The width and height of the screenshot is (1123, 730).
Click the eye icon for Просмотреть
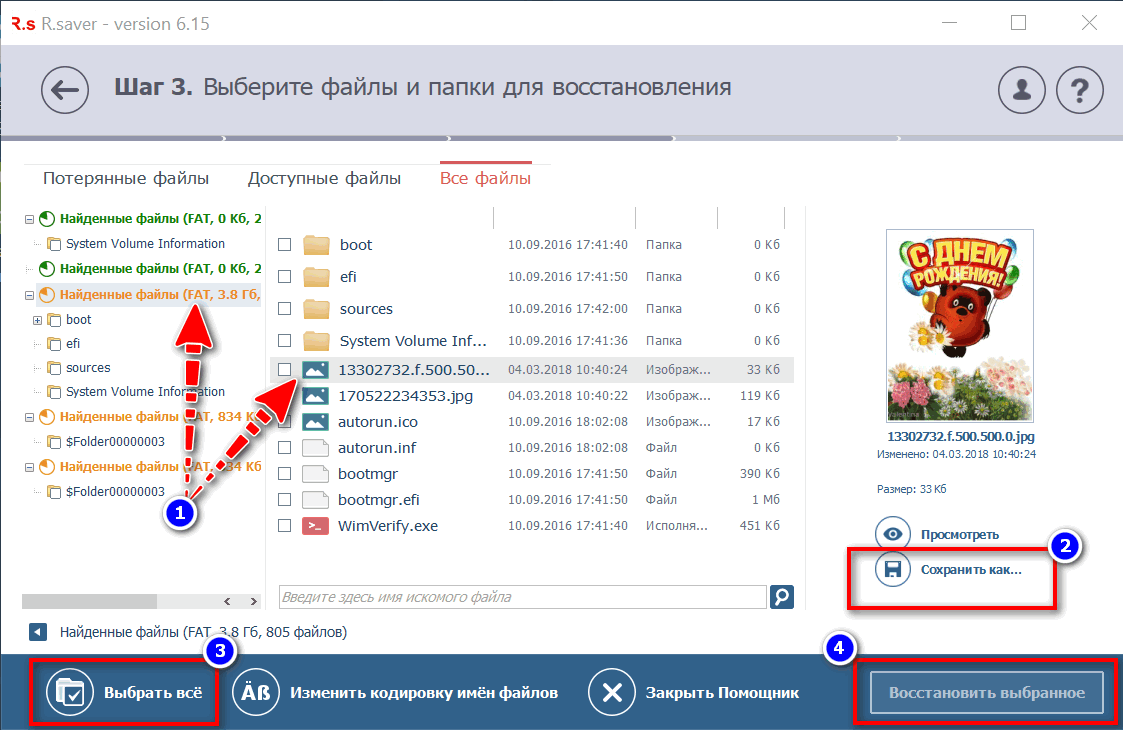pyautogui.click(x=893, y=534)
